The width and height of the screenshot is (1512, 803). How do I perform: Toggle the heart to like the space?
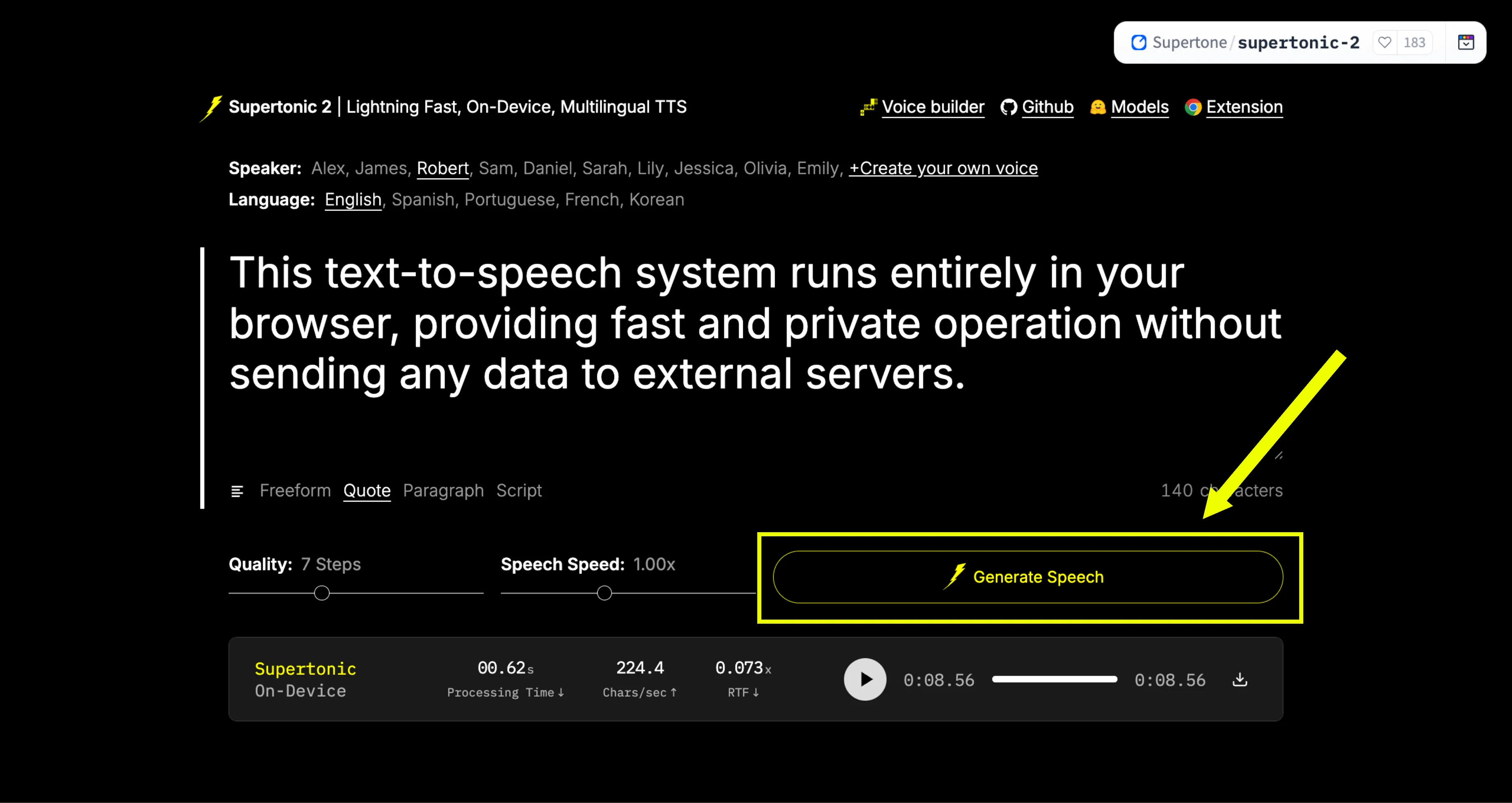1385,42
